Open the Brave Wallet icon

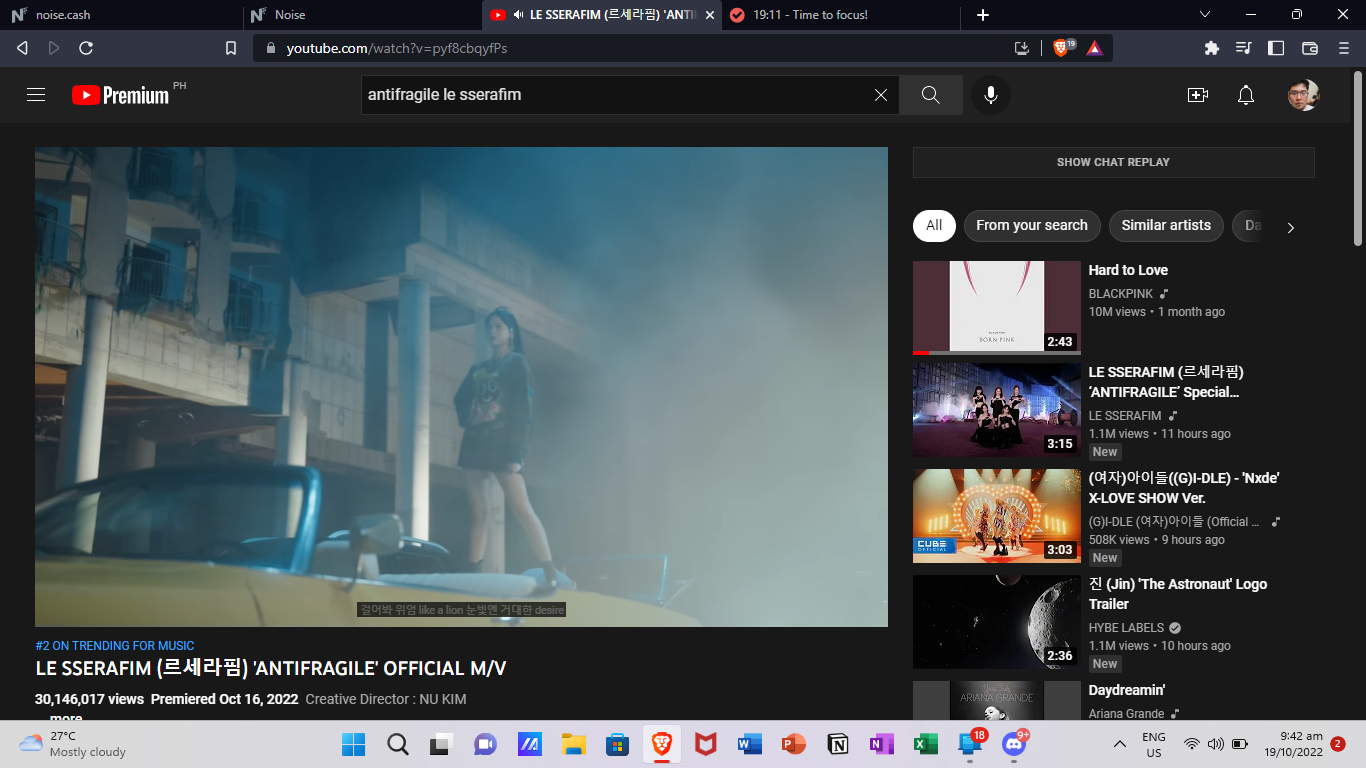coord(1310,48)
